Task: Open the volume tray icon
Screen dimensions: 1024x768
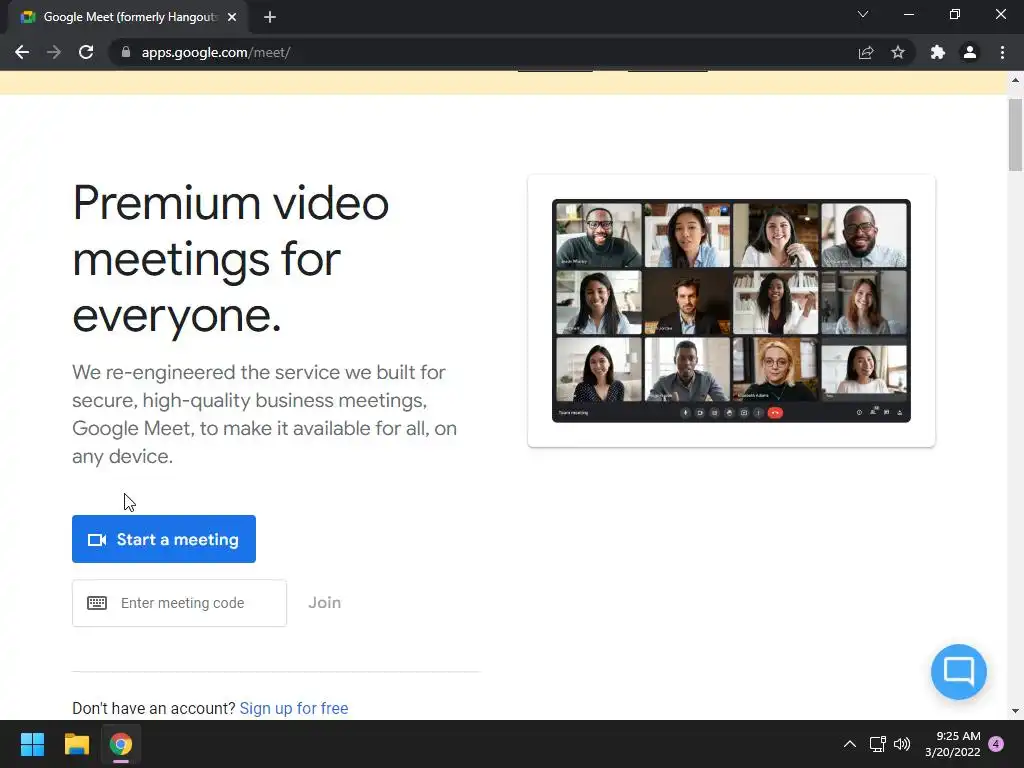Action: coord(902,744)
